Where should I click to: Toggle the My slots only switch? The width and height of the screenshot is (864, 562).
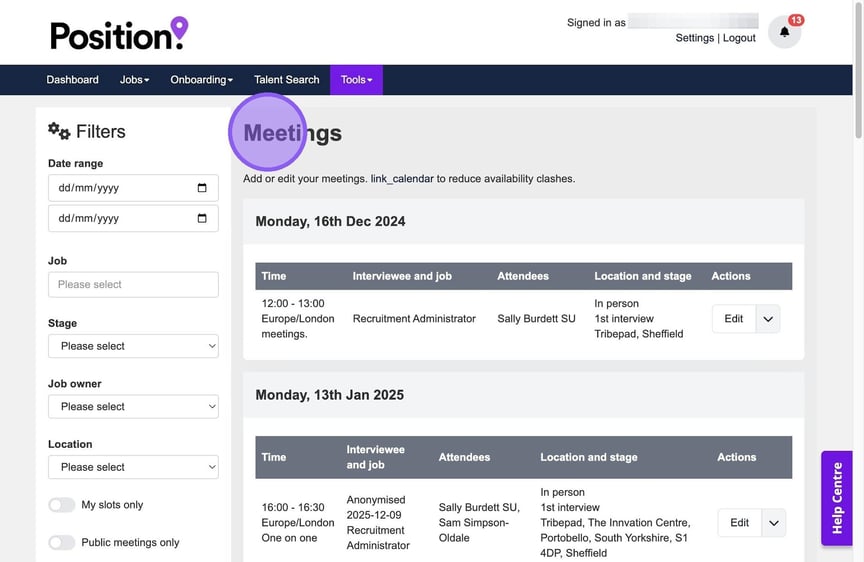pyautogui.click(x=62, y=505)
